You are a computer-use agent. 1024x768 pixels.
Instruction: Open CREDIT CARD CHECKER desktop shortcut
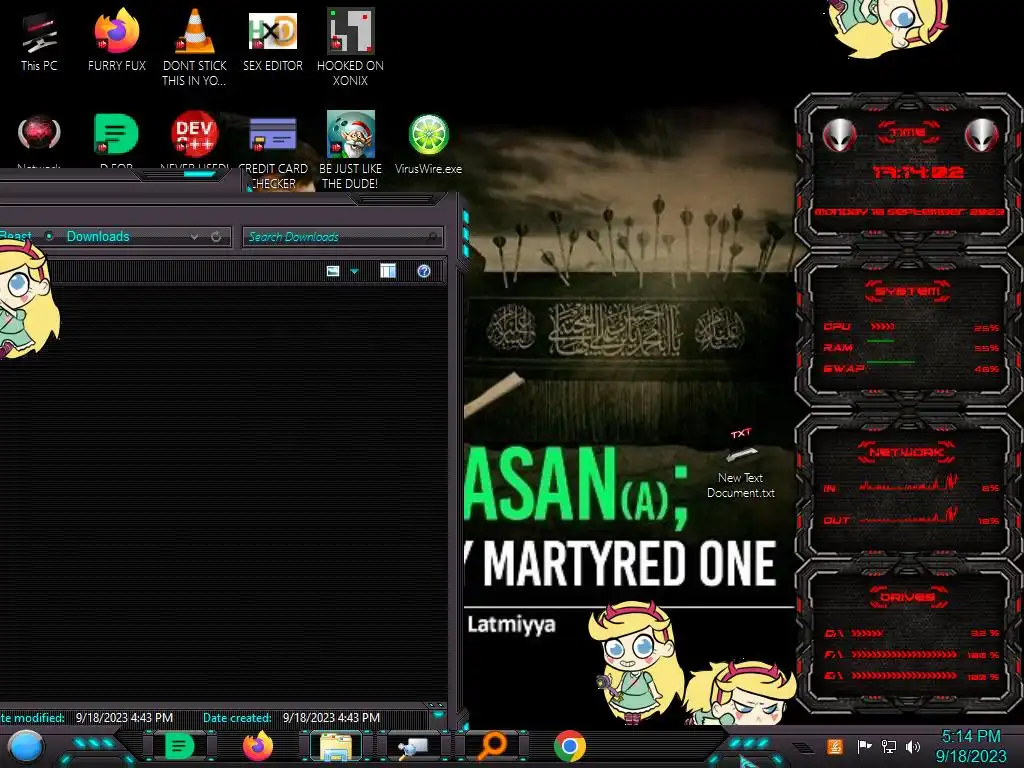click(273, 150)
